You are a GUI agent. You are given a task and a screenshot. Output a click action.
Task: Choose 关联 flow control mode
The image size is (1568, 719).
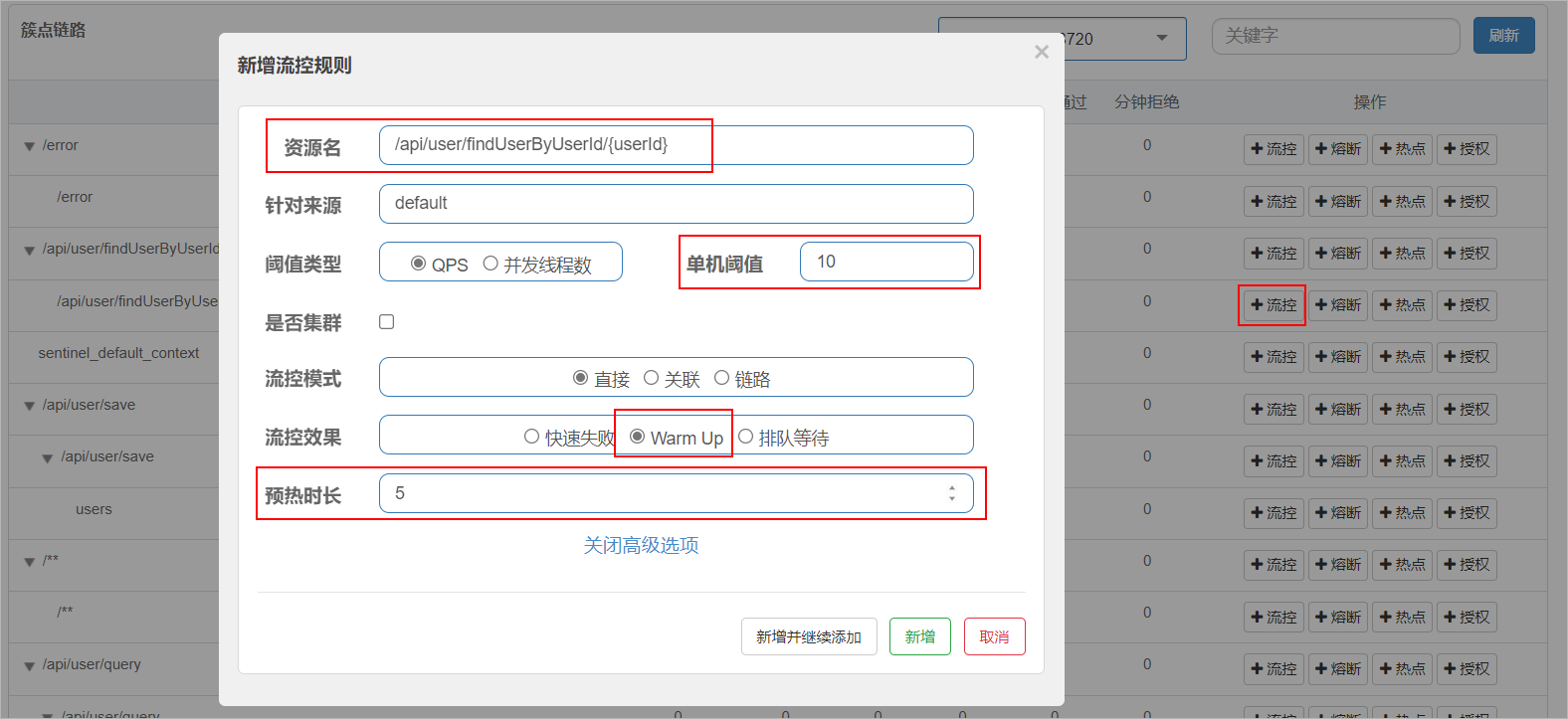652,378
